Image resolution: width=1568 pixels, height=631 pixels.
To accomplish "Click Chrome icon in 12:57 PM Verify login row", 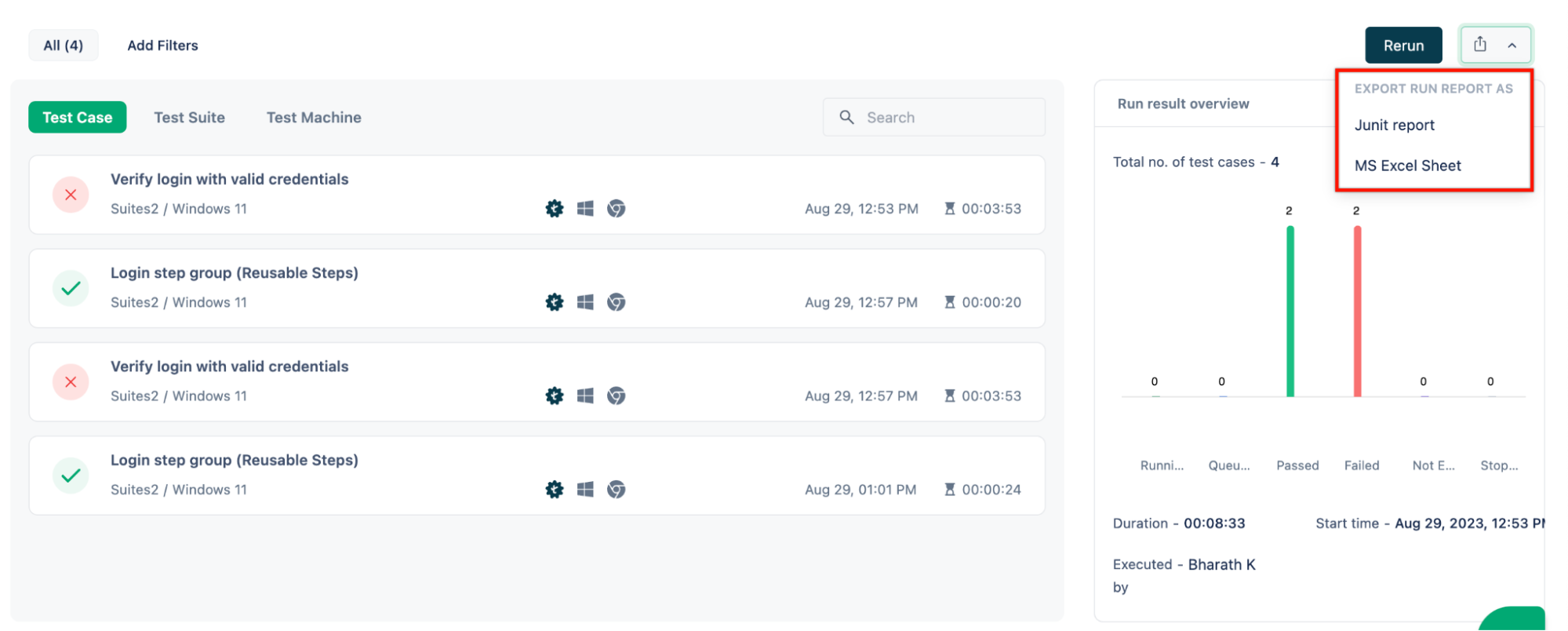I will tap(616, 396).
